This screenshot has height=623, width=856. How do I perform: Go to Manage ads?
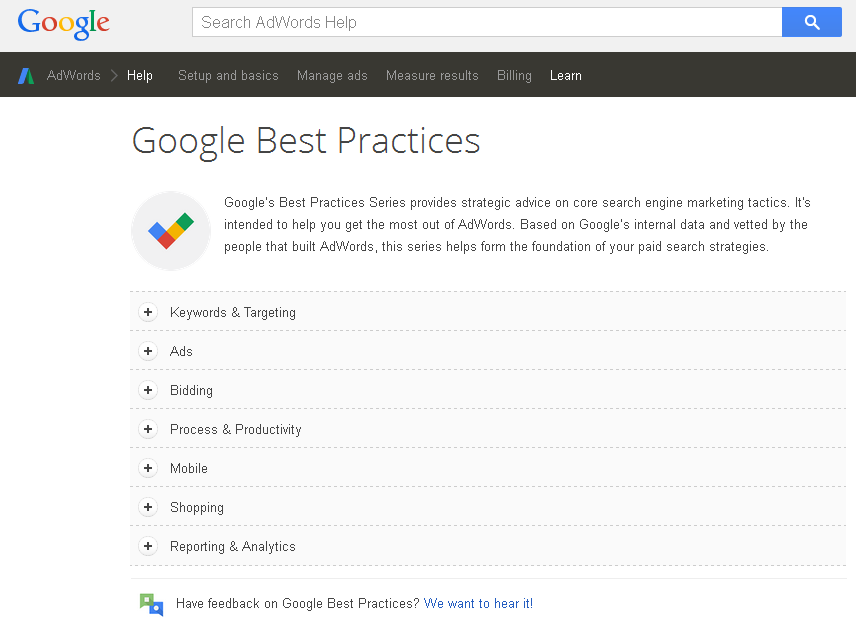[x=332, y=75]
